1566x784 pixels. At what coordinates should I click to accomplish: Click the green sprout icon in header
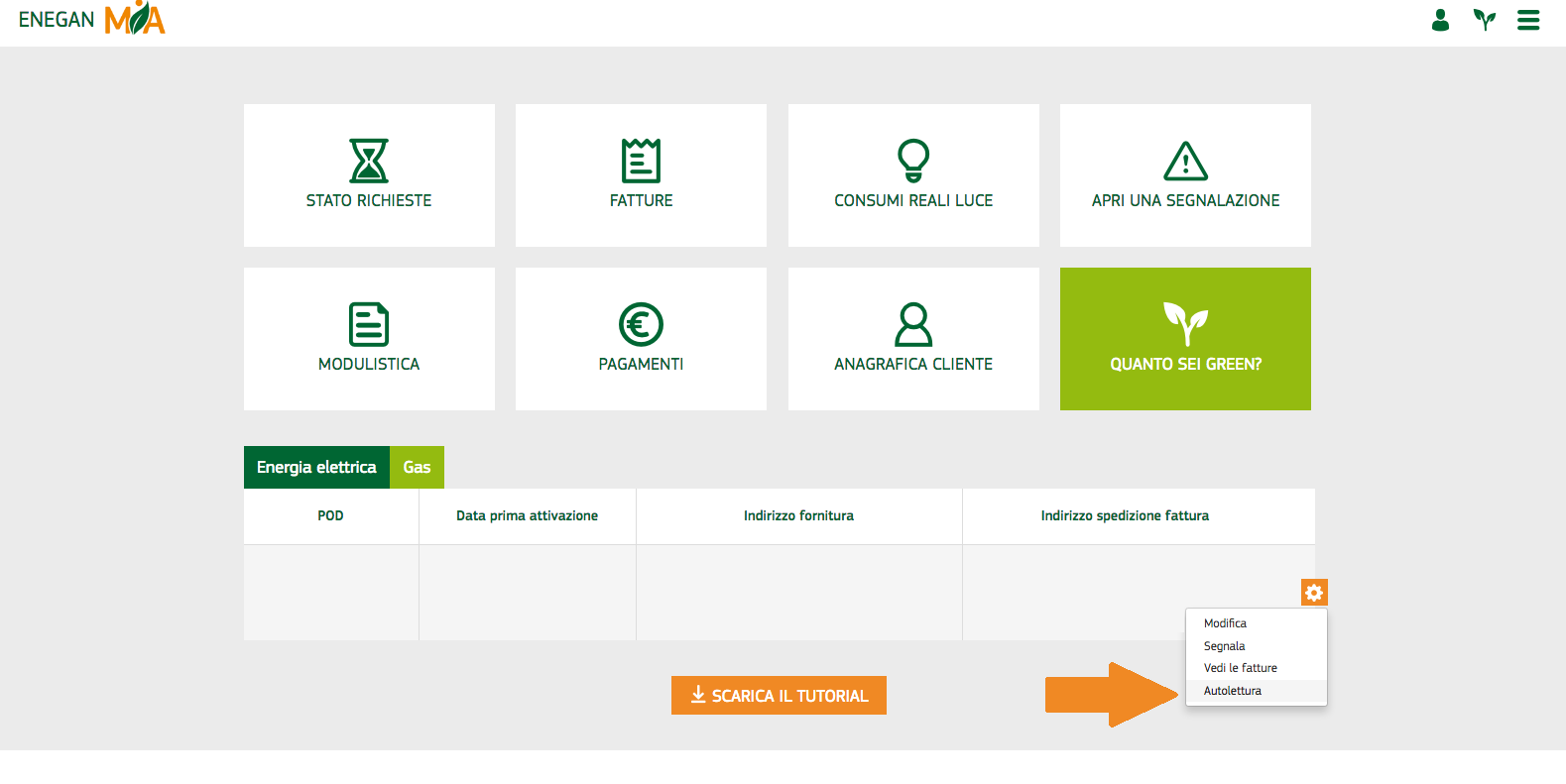click(1484, 20)
